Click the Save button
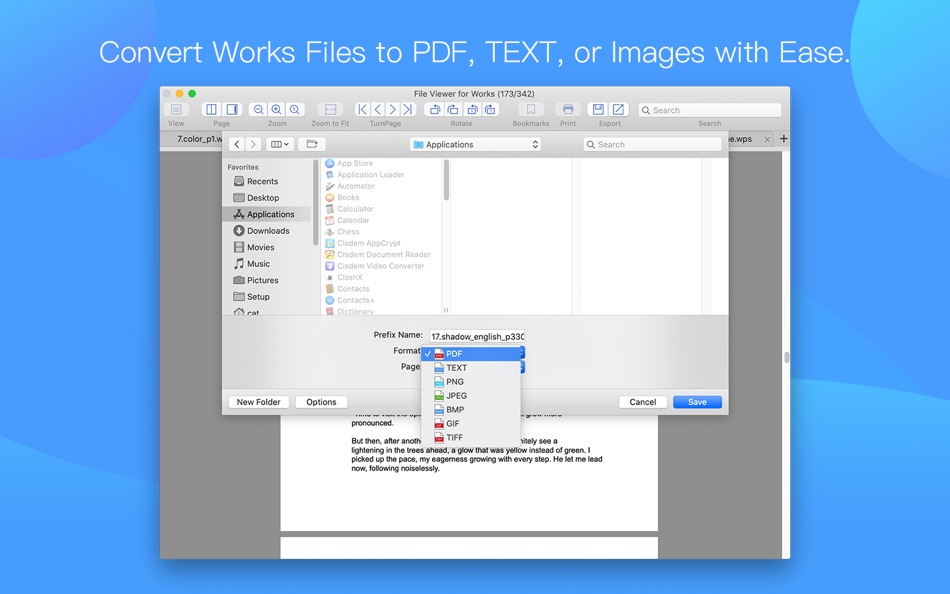 tap(697, 402)
